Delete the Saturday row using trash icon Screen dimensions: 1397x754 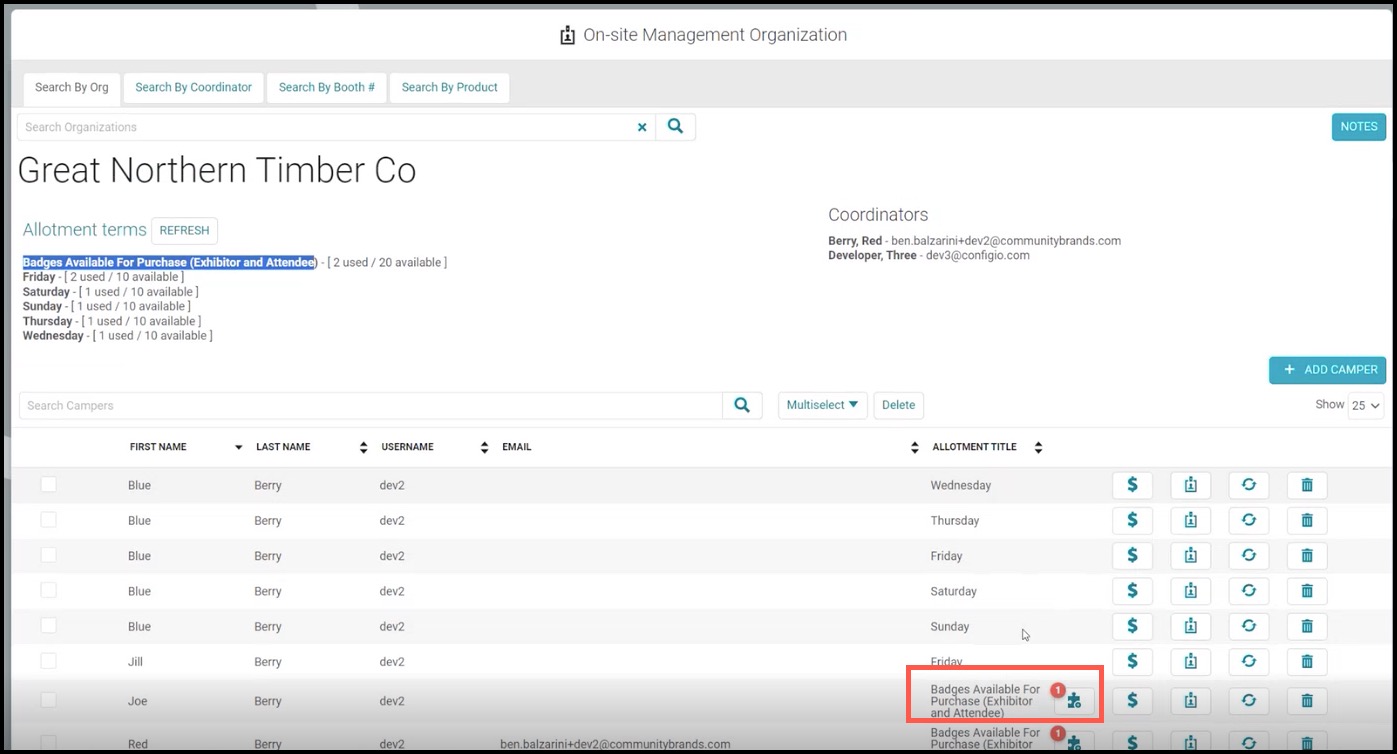(1306, 591)
